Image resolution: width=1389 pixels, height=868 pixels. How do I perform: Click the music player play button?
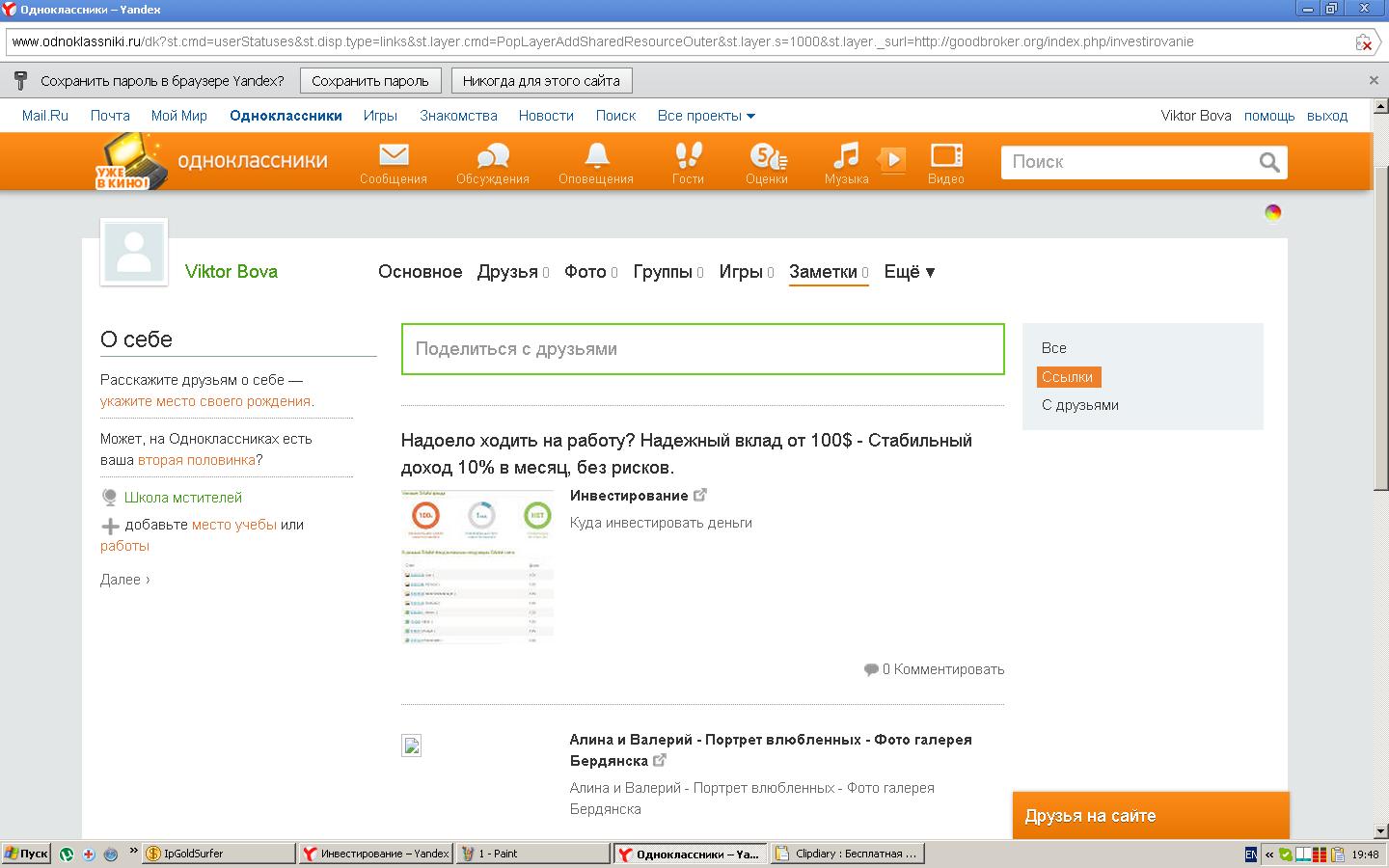coord(892,159)
